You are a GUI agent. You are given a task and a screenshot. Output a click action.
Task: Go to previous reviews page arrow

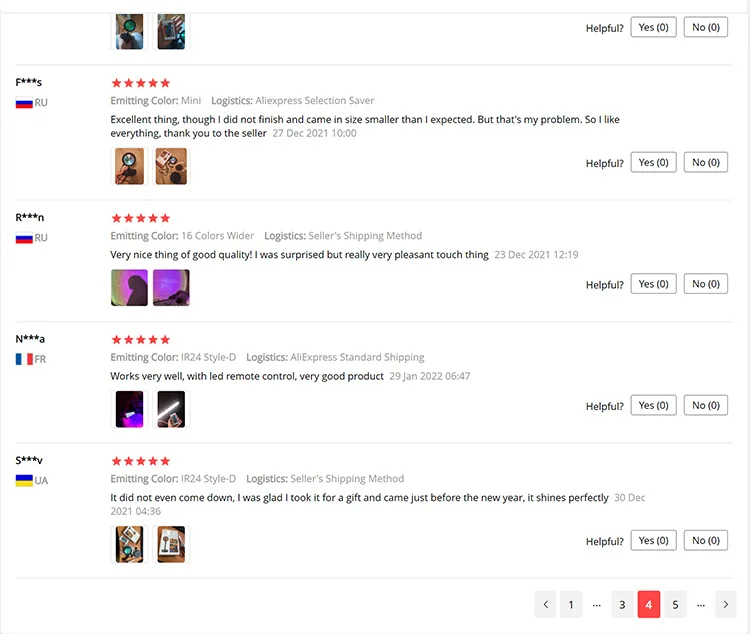pos(545,604)
